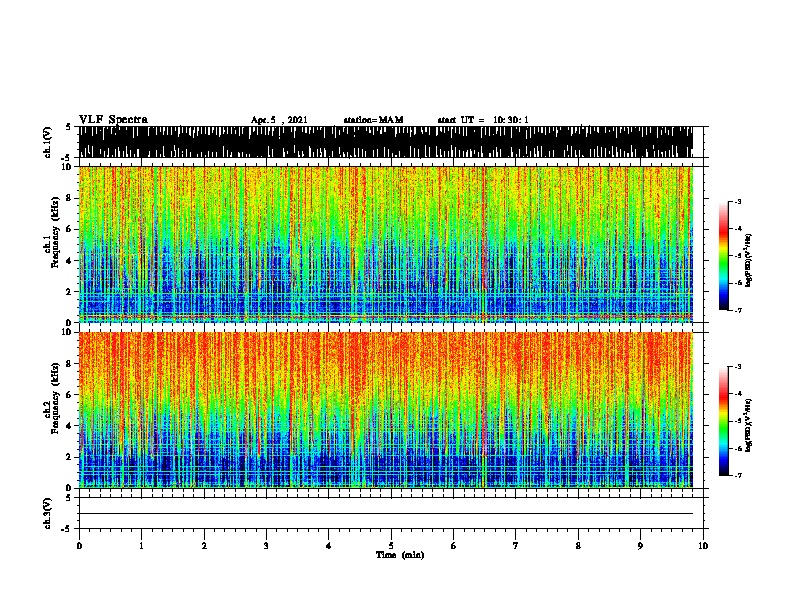This screenshot has width=792, height=612.
Task: Click the "-7" label on ch.1 color bar
Action: click(738, 310)
